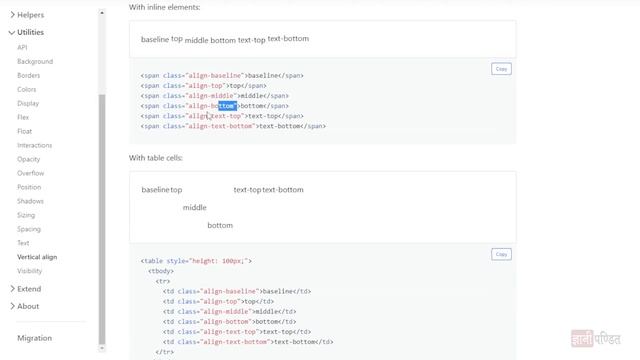Navigate to Display utilities
The width and height of the screenshot is (640, 360).
(x=28, y=103)
